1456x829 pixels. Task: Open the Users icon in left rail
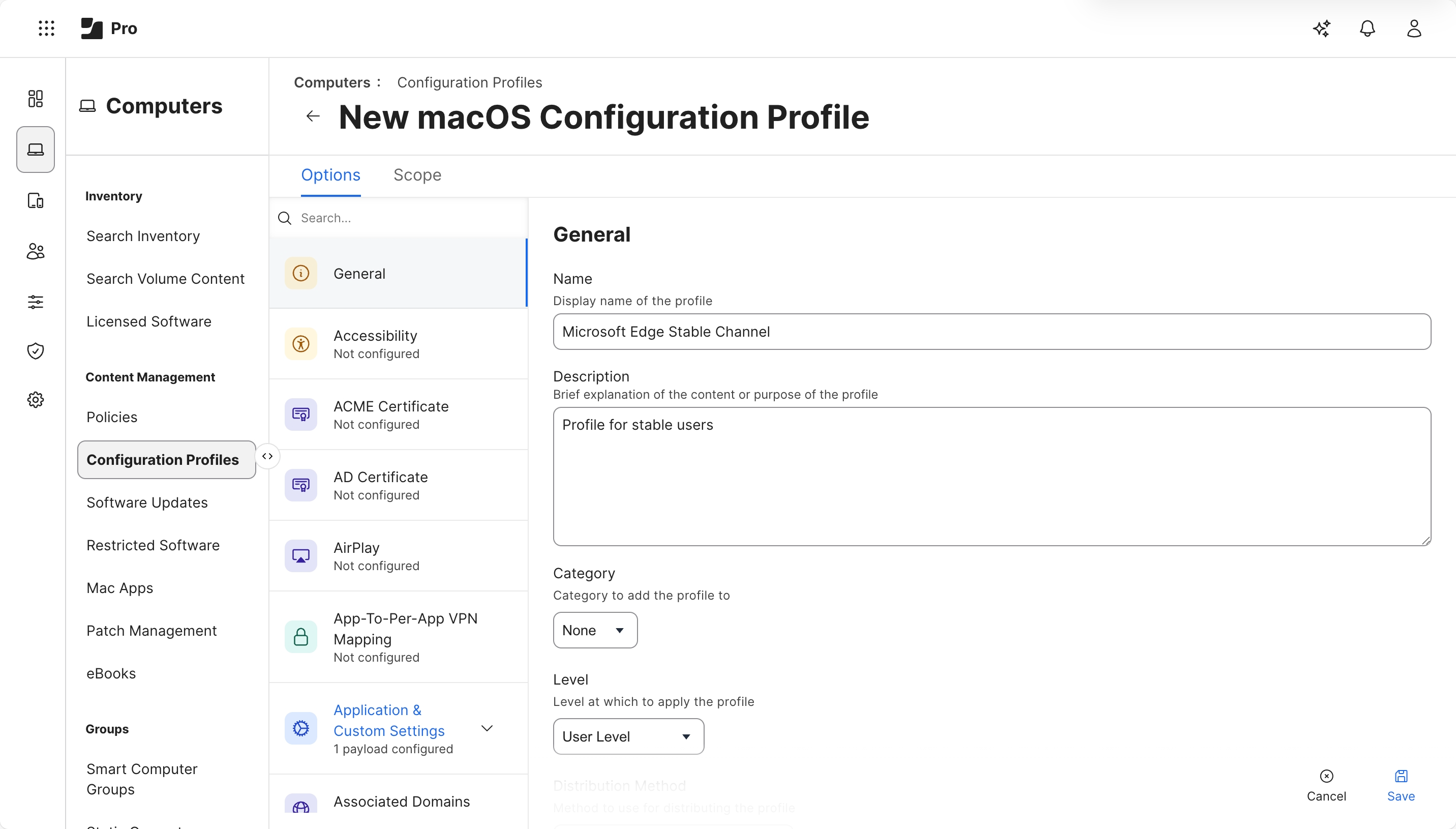point(35,251)
